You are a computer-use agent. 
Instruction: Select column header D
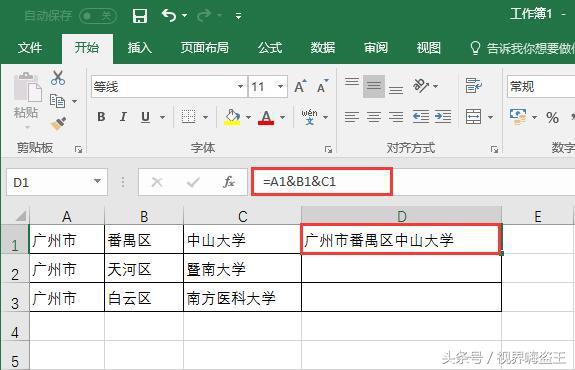click(x=402, y=216)
